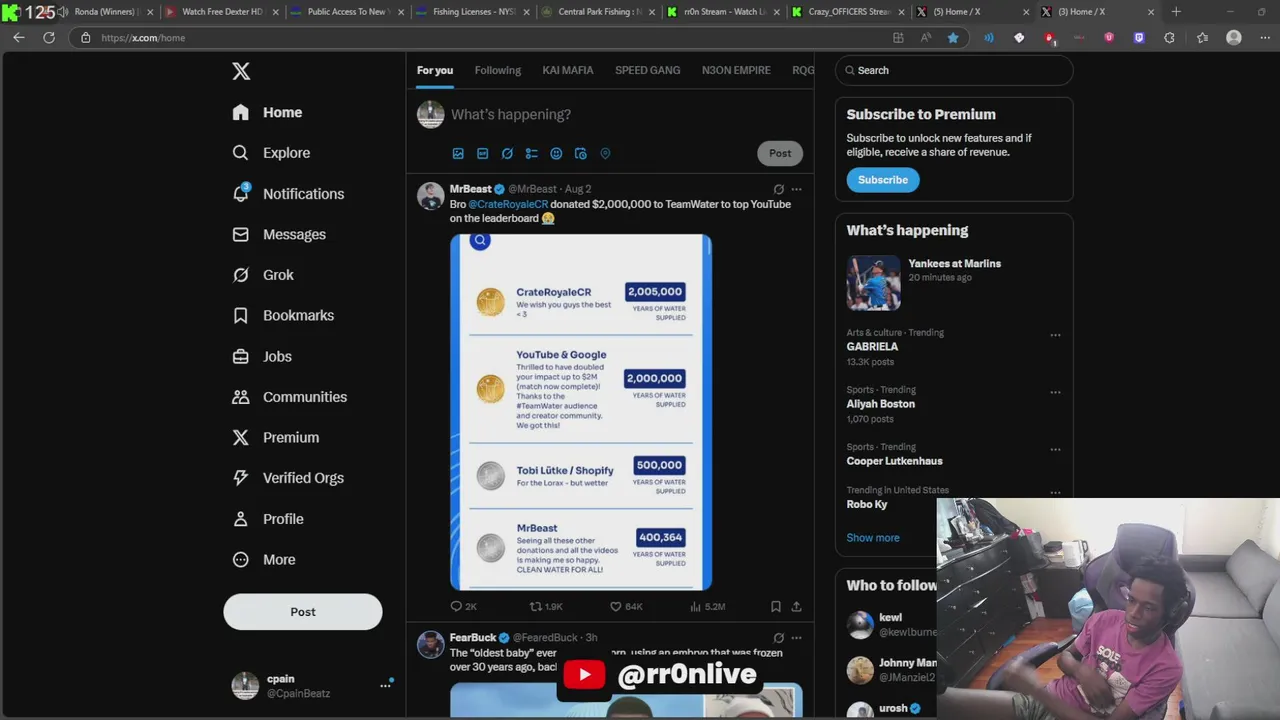Open options for Cooper Lutkenhaus trend
Screen dimensions: 1280x720
[1055, 450]
